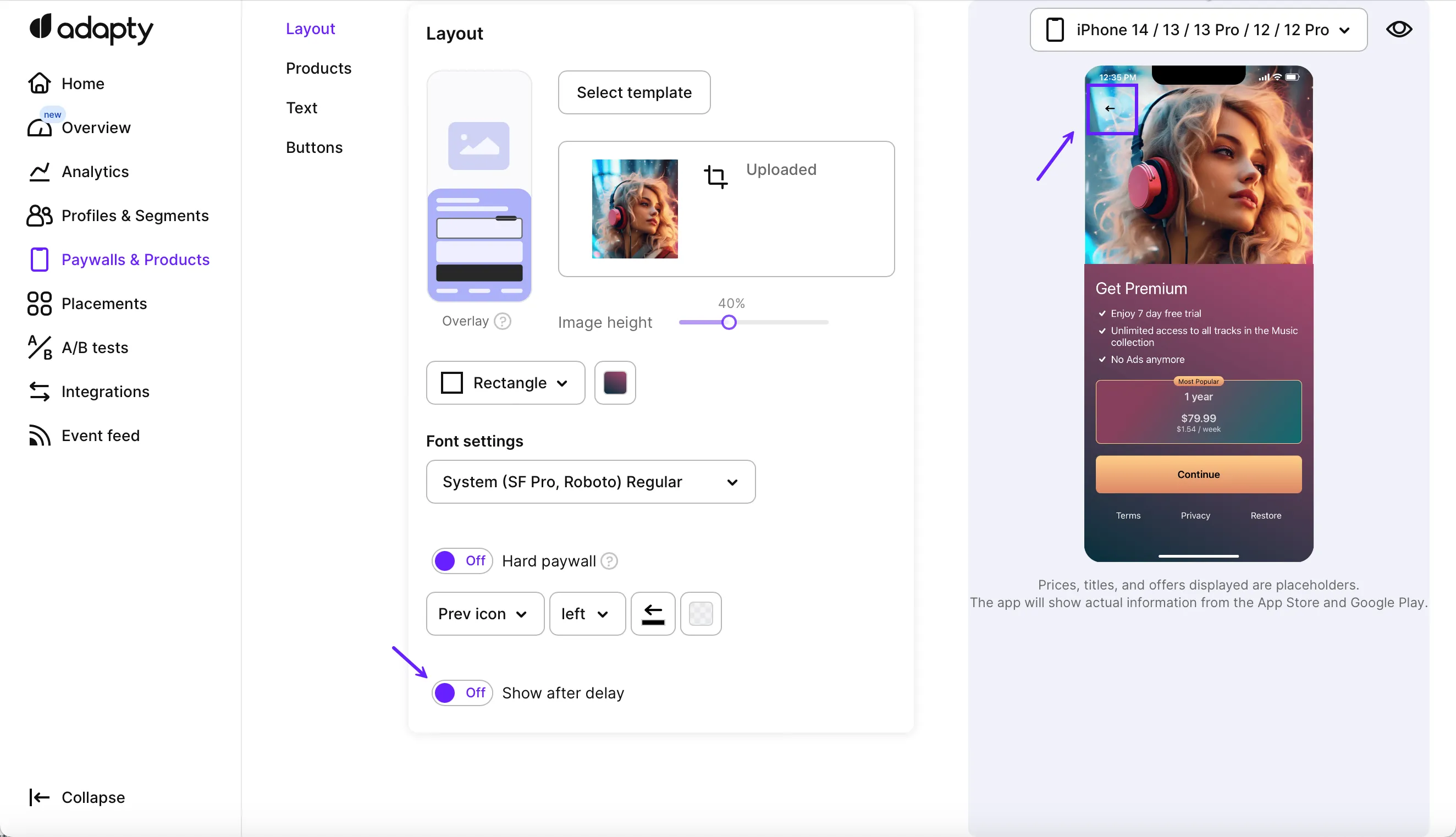1456x837 pixels.
Task: Switch to the Products tab
Action: tap(318, 68)
